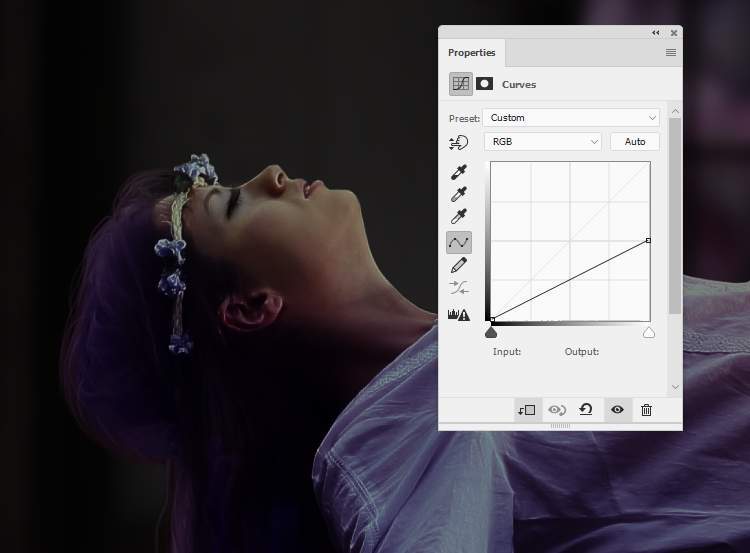Select the upper-right curve control point
This screenshot has width=750, height=553.
pyautogui.click(x=648, y=240)
